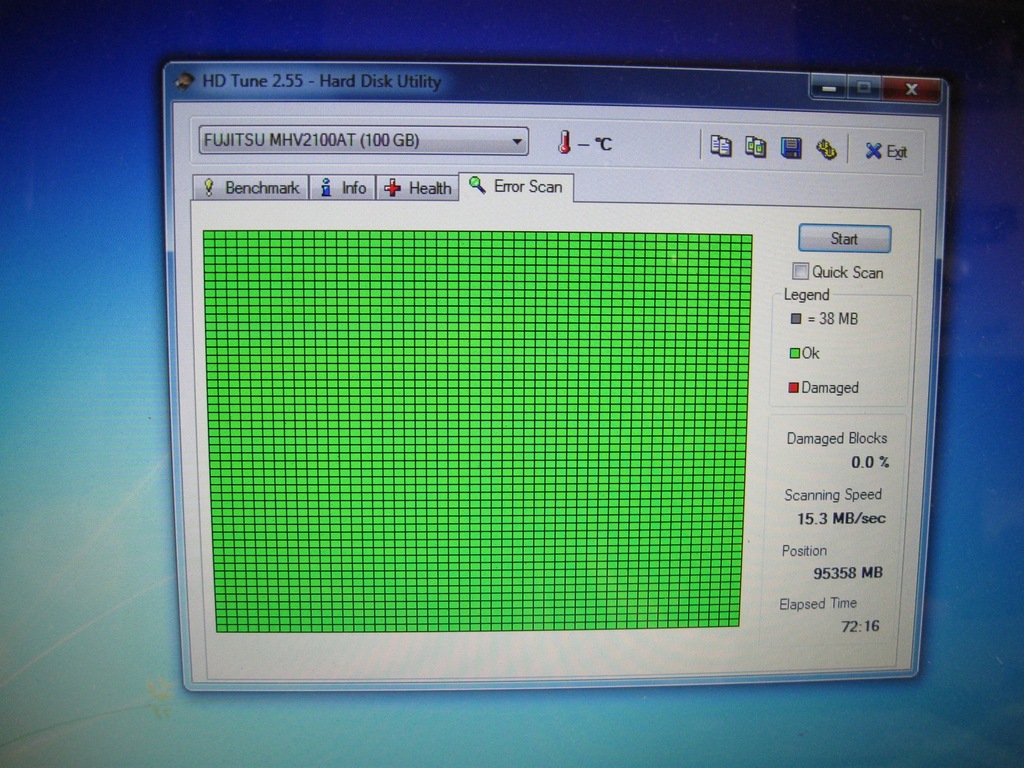Minimize the HD Tune window
The image size is (1024, 768).
pyautogui.click(x=829, y=88)
